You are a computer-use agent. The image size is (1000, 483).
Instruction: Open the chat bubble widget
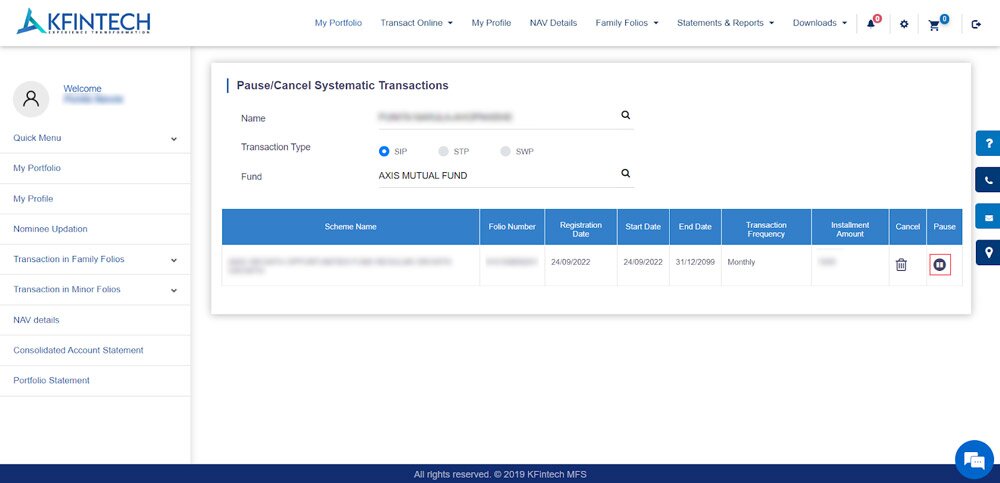972,460
